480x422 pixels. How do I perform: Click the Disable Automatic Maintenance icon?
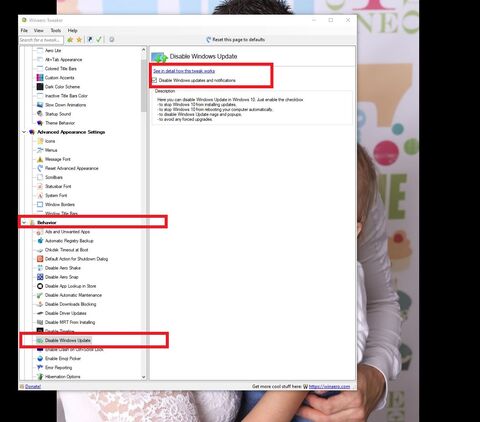pos(40,295)
